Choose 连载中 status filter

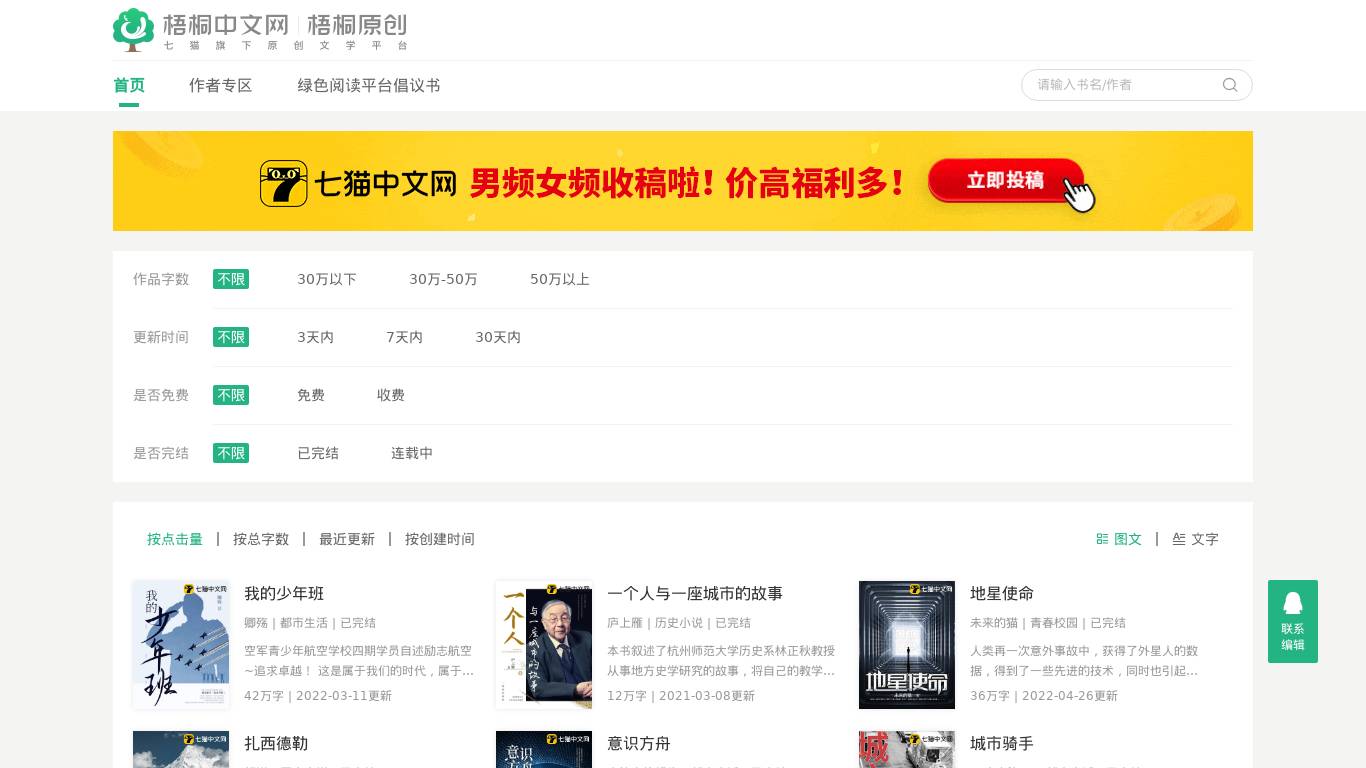click(412, 454)
